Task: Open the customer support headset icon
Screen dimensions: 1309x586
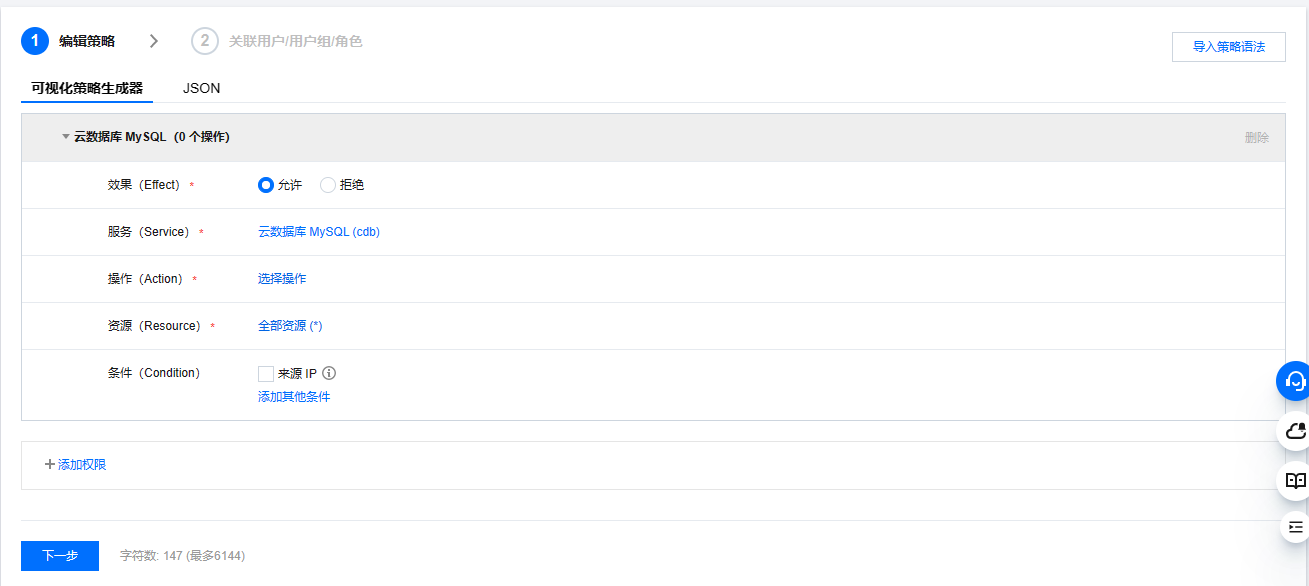Action: tap(1295, 381)
